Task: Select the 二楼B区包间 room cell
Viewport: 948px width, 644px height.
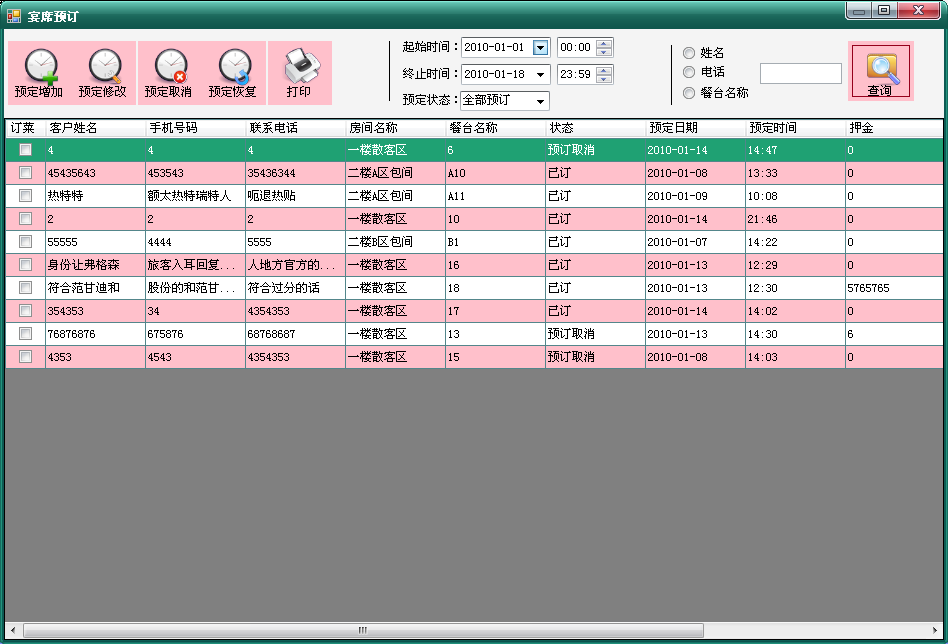Action: coord(395,242)
